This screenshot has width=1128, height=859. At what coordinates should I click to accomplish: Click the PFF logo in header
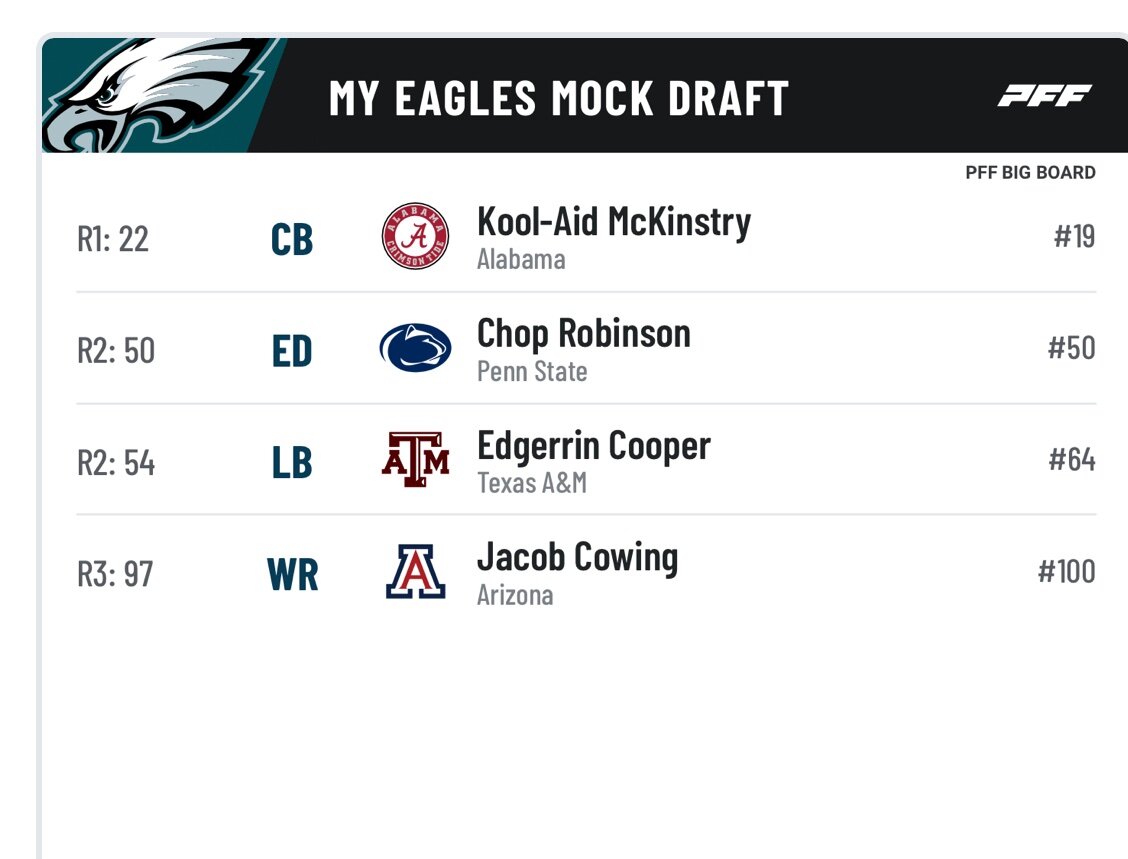tap(1044, 97)
